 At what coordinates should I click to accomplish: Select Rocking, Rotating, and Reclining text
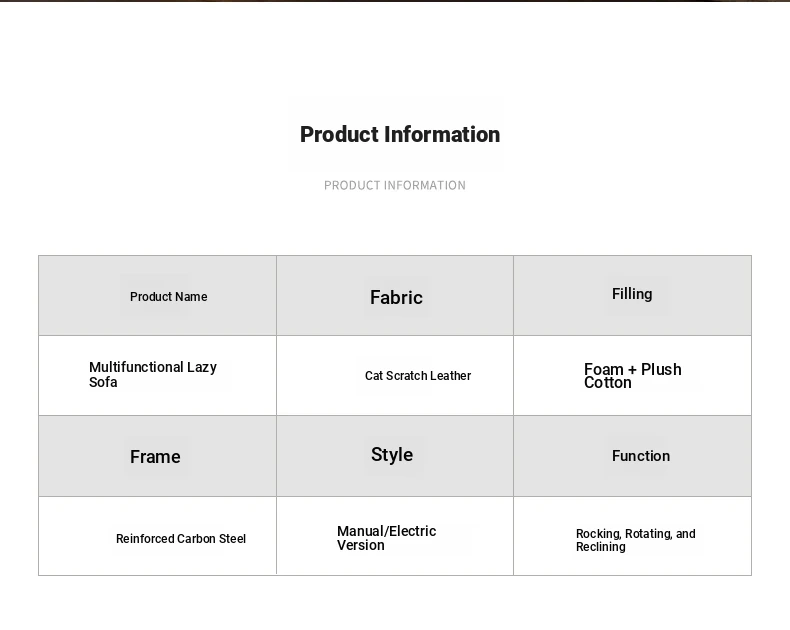[636, 540]
